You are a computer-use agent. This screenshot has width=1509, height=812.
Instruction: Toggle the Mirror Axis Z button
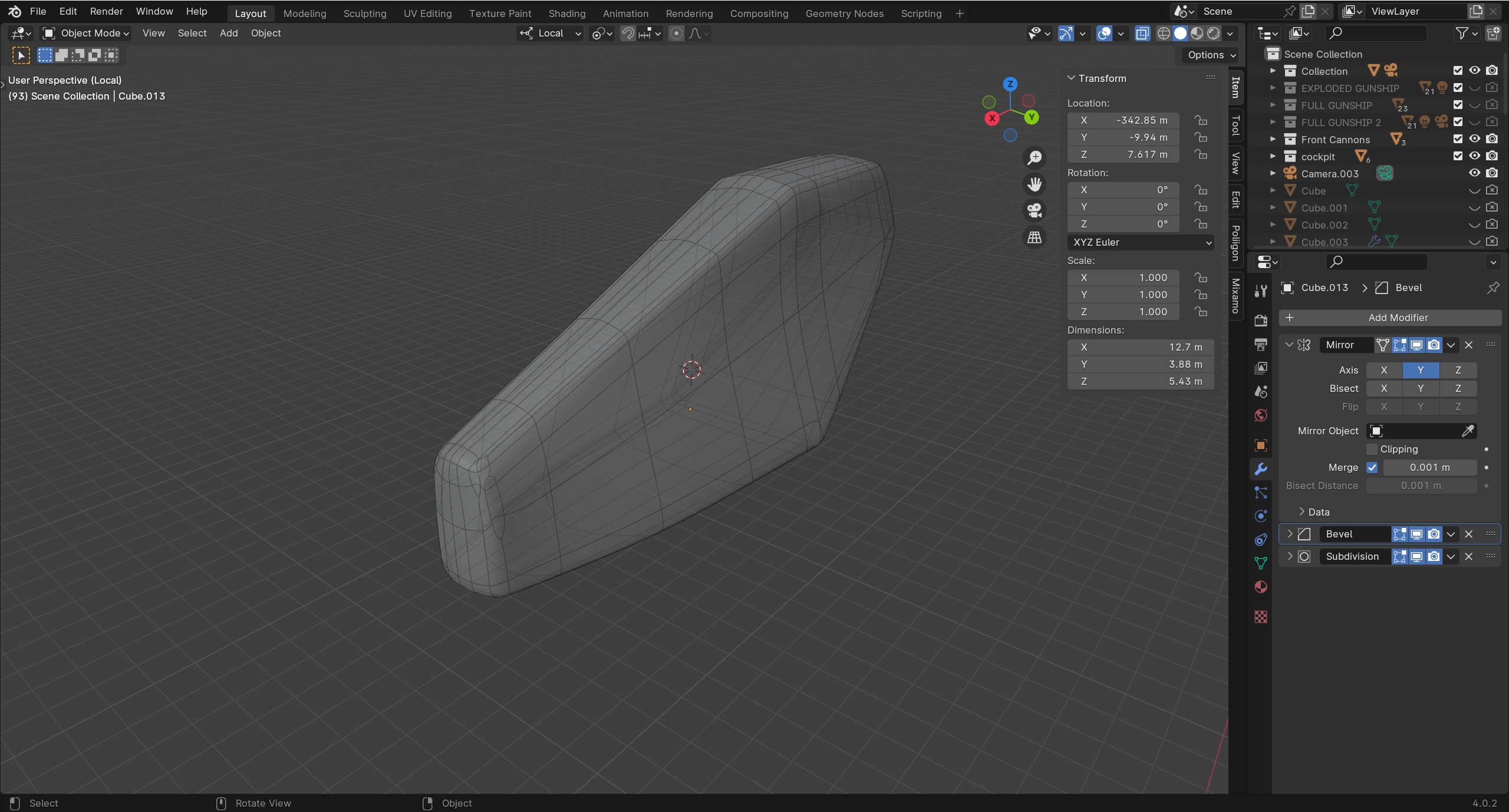pyautogui.click(x=1458, y=370)
